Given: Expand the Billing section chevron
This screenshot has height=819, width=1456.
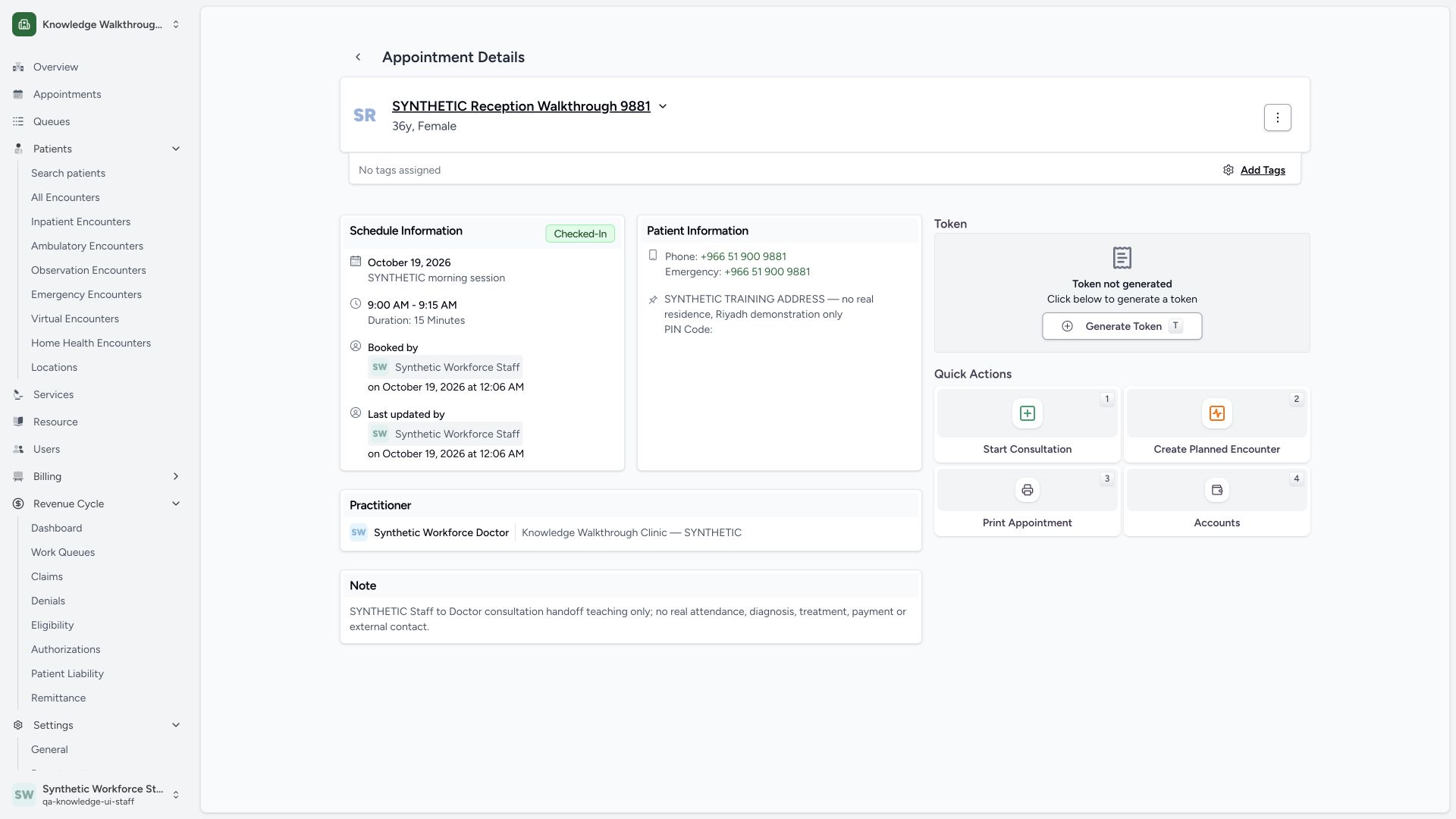Looking at the screenshot, I should [176, 476].
